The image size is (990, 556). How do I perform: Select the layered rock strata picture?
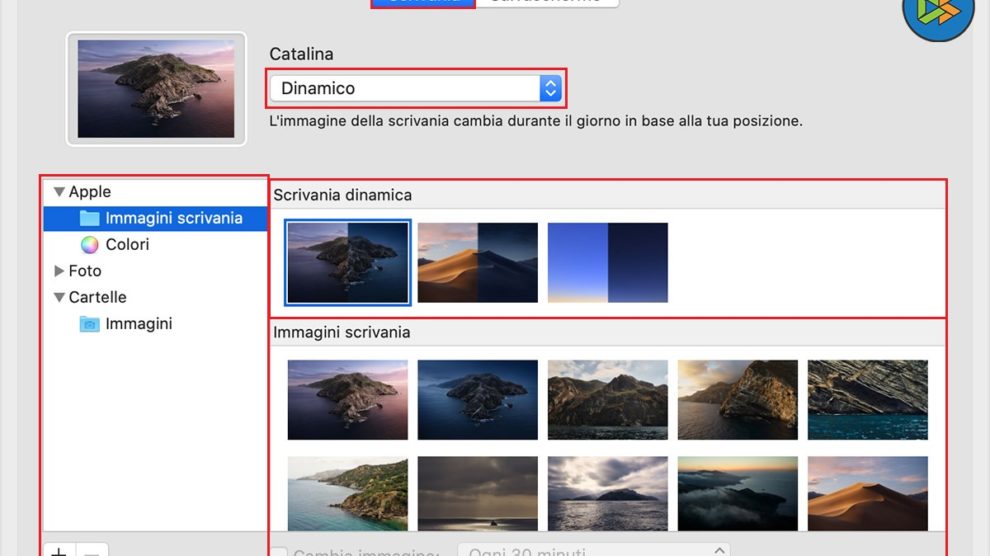point(868,400)
